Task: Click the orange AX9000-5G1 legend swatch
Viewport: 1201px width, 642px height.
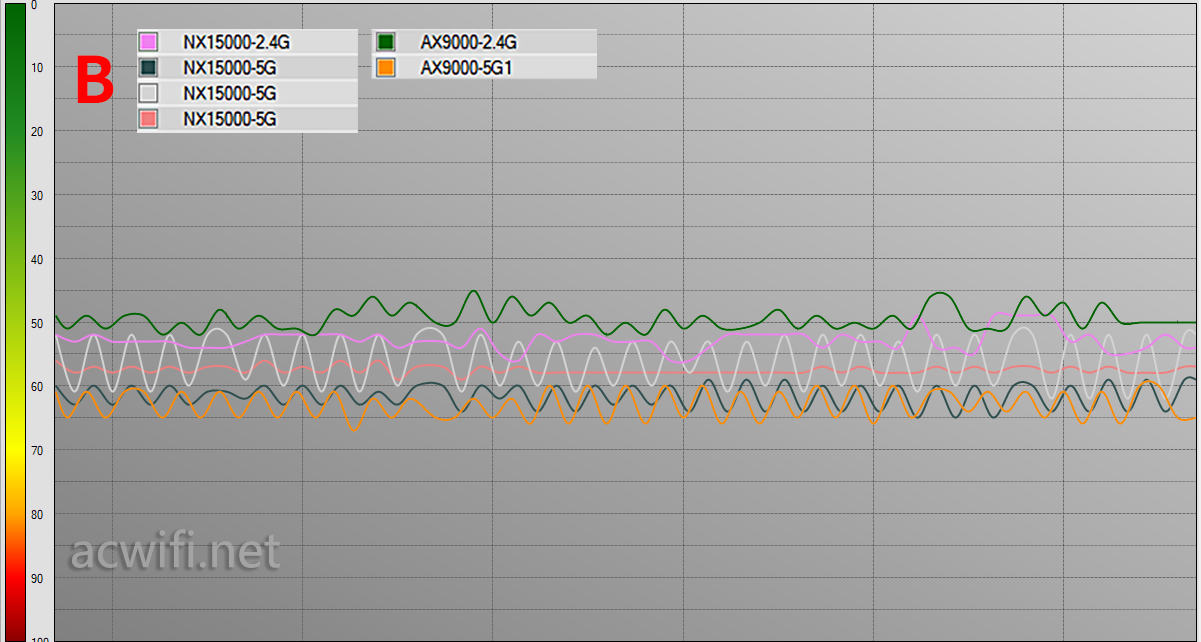Action: [x=386, y=68]
